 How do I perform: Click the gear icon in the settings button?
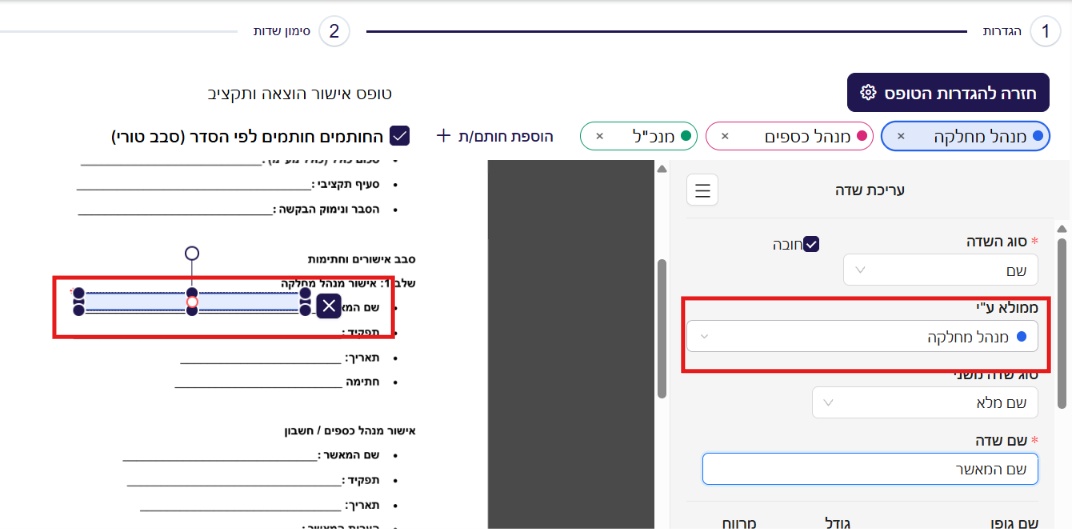pos(868,92)
